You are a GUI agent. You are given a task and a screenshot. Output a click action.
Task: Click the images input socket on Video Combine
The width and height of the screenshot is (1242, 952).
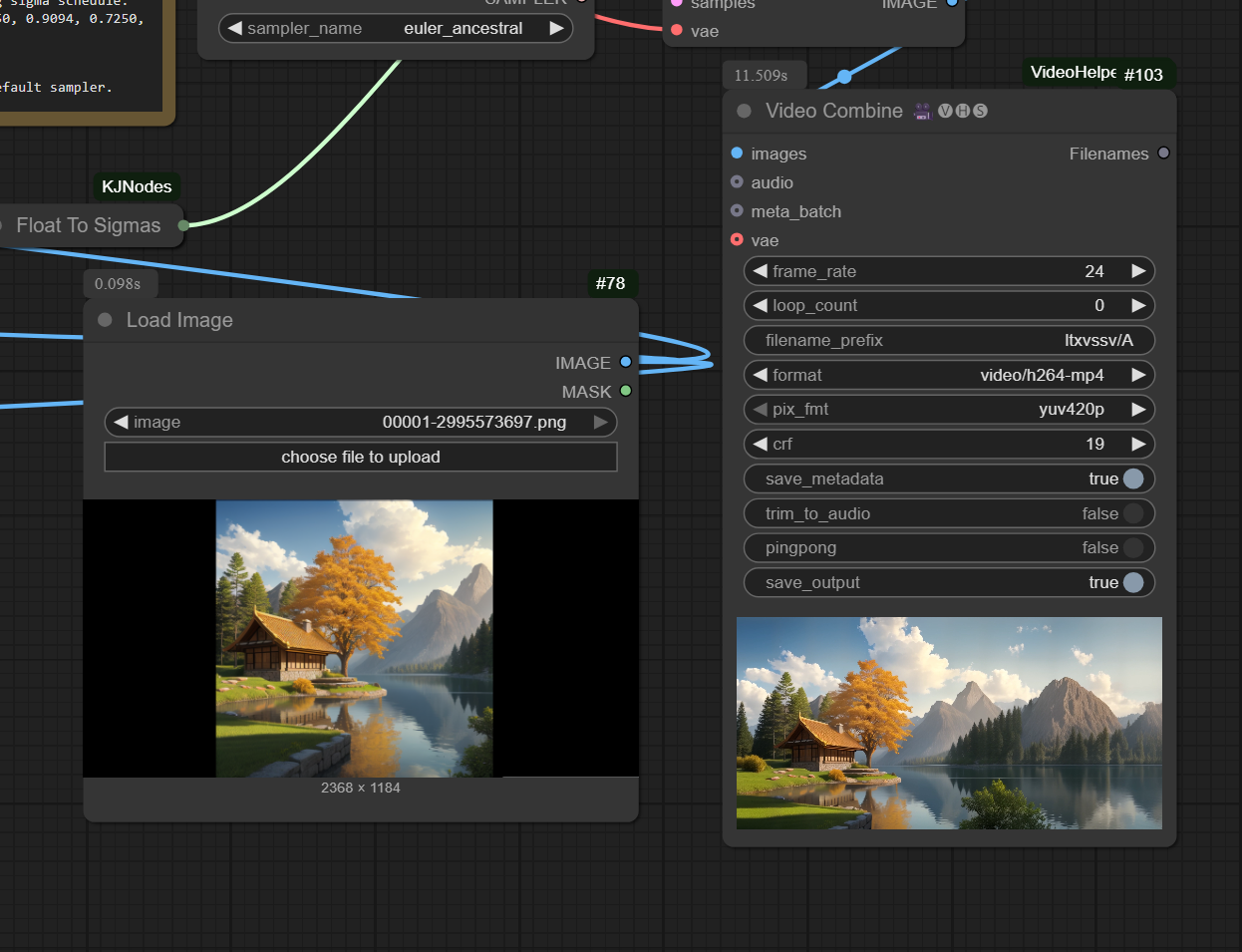[737, 153]
